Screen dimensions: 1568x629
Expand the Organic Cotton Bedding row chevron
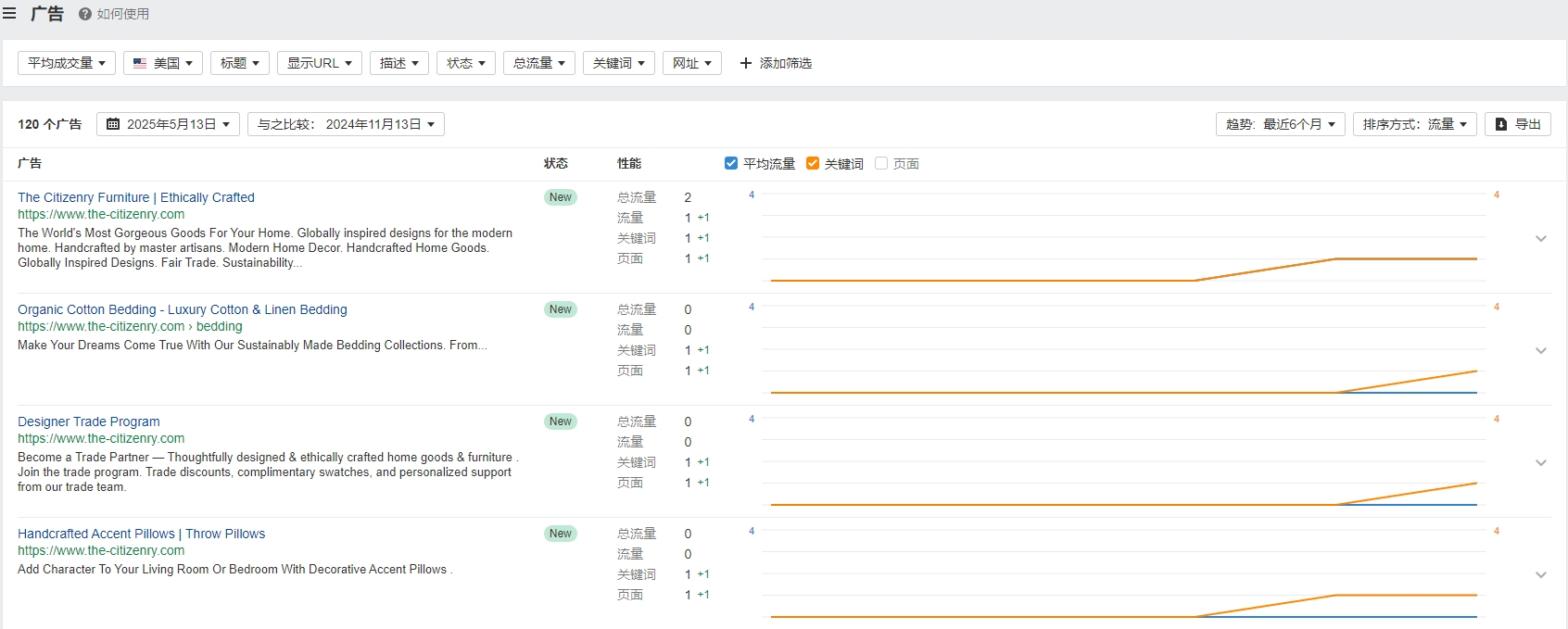[x=1541, y=350]
